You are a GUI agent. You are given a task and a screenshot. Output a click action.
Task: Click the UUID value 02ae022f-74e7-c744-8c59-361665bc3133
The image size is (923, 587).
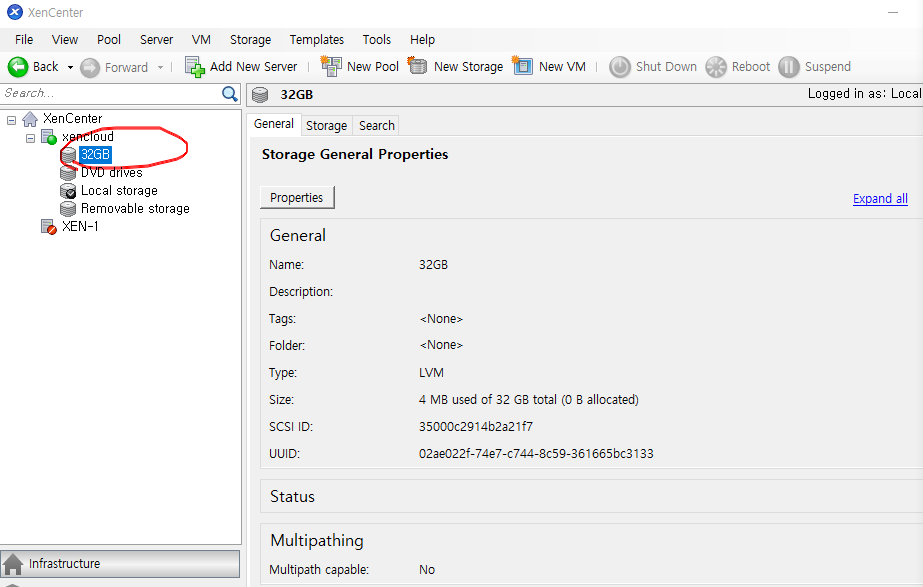click(x=536, y=454)
